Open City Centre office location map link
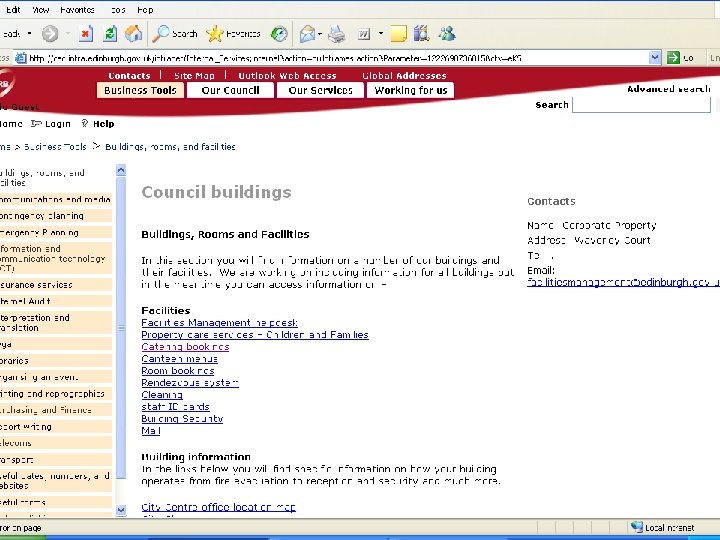The image size is (720, 540). pos(219,507)
